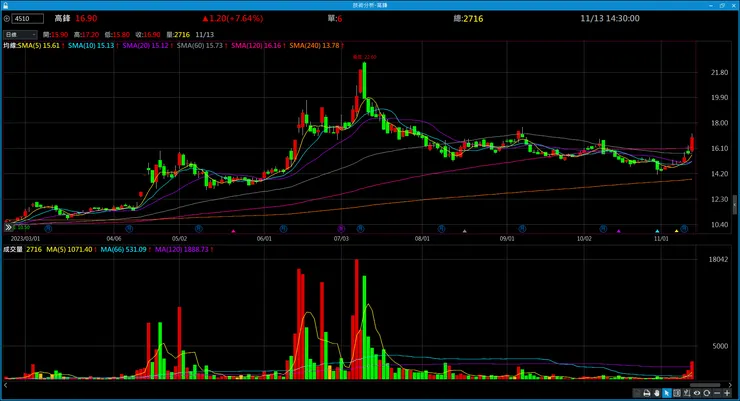
Task: Click the 均線 moving average label
Action: pyautogui.click(x=10, y=45)
